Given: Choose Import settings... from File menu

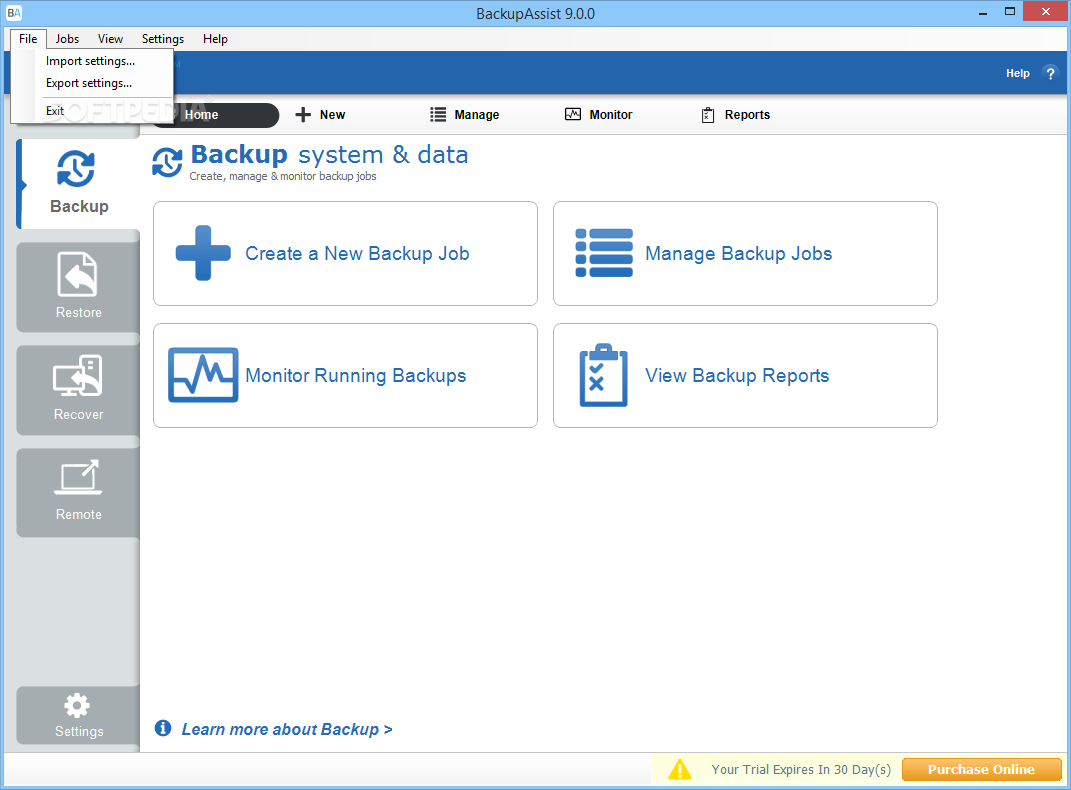Looking at the screenshot, I should point(92,61).
